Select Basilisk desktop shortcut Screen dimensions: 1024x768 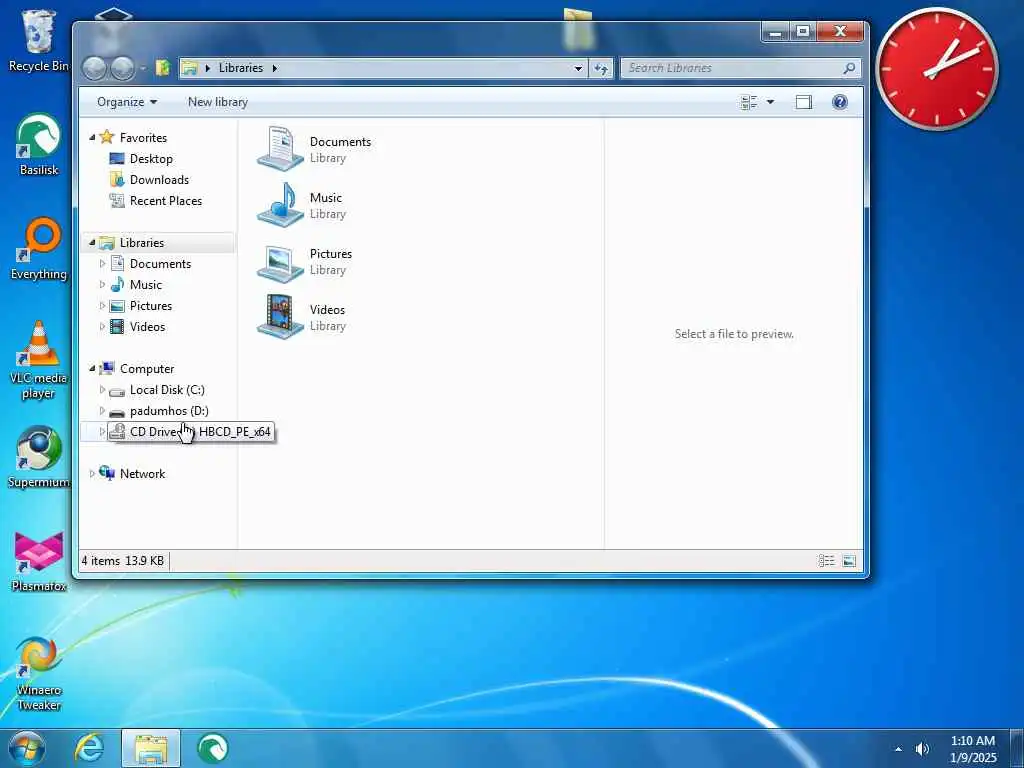[39, 144]
